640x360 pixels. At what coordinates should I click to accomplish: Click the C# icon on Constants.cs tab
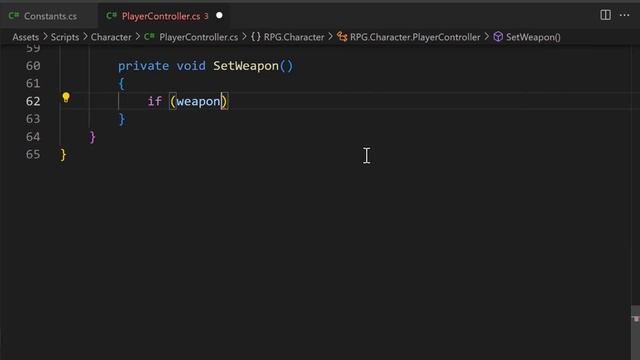(x=14, y=16)
